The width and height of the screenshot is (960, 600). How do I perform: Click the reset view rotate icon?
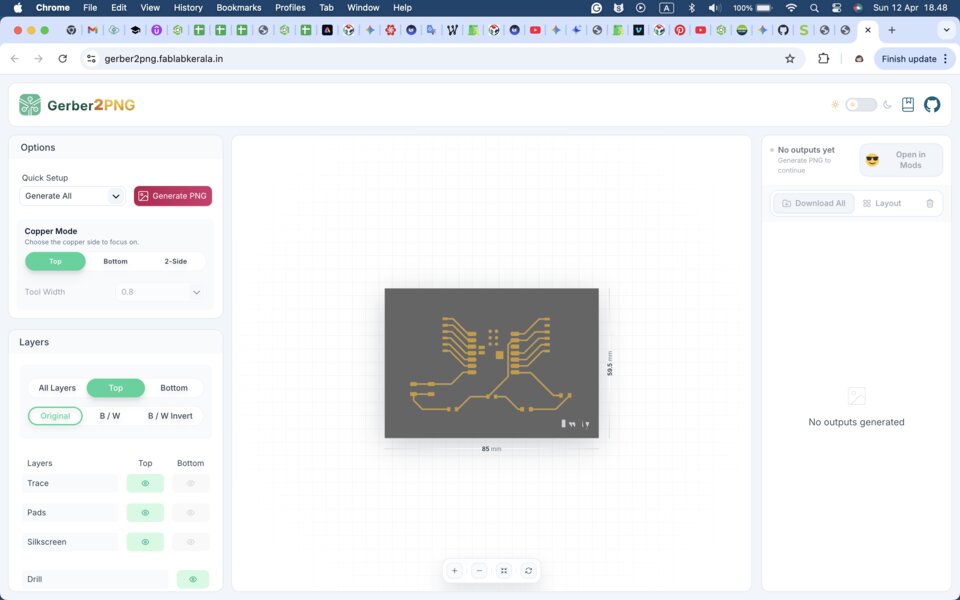528,571
